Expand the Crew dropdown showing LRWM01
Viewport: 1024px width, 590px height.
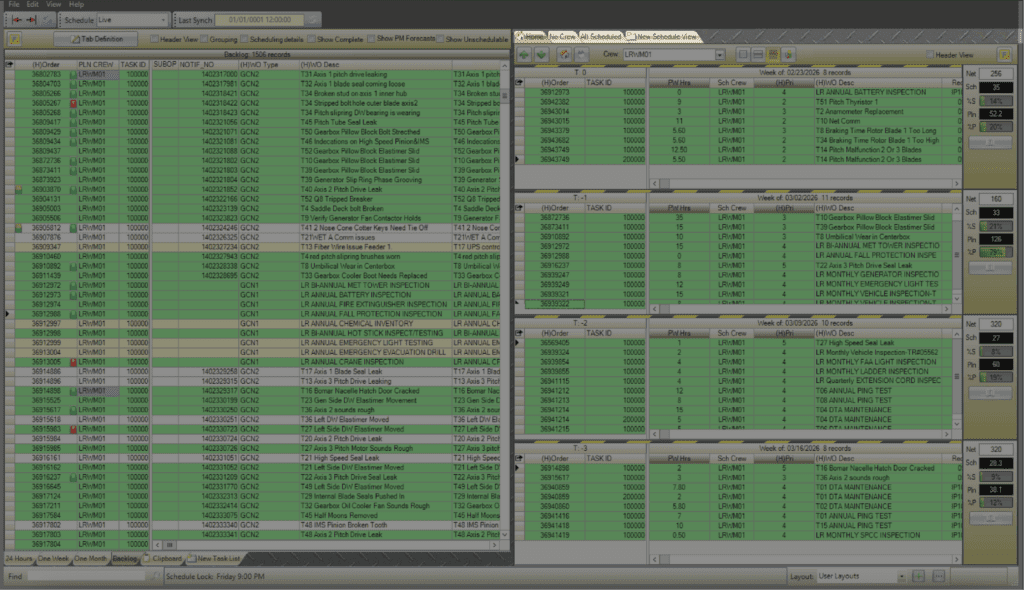[x=721, y=53]
